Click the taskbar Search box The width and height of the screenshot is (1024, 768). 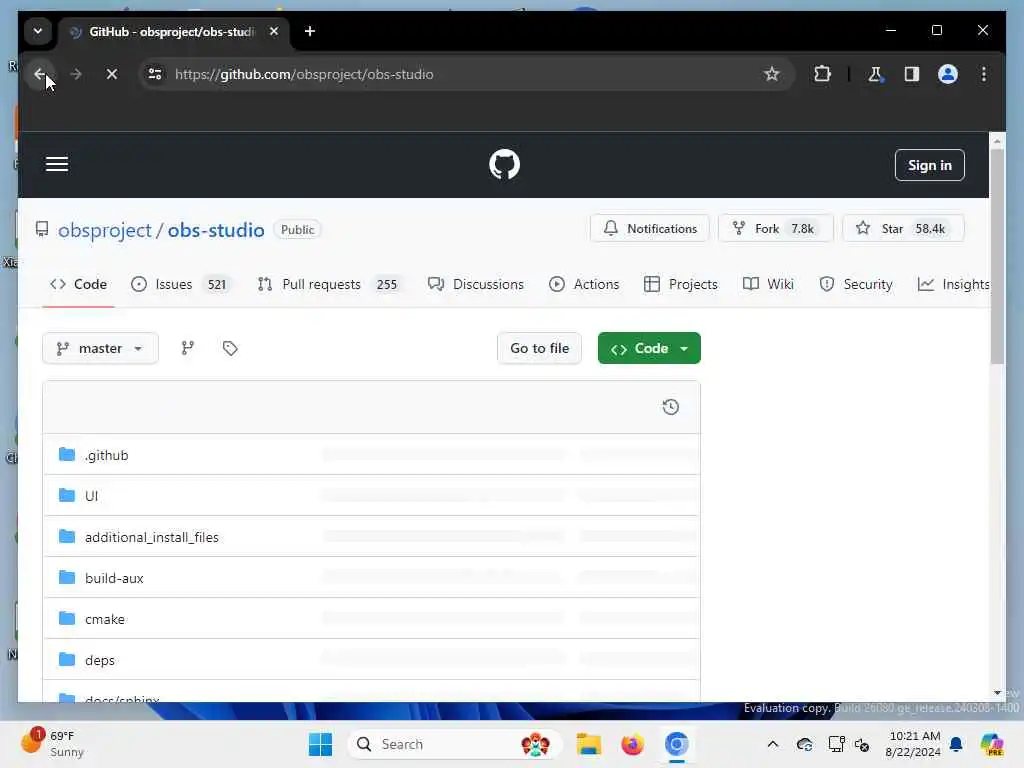pyautogui.click(x=454, y=744)
